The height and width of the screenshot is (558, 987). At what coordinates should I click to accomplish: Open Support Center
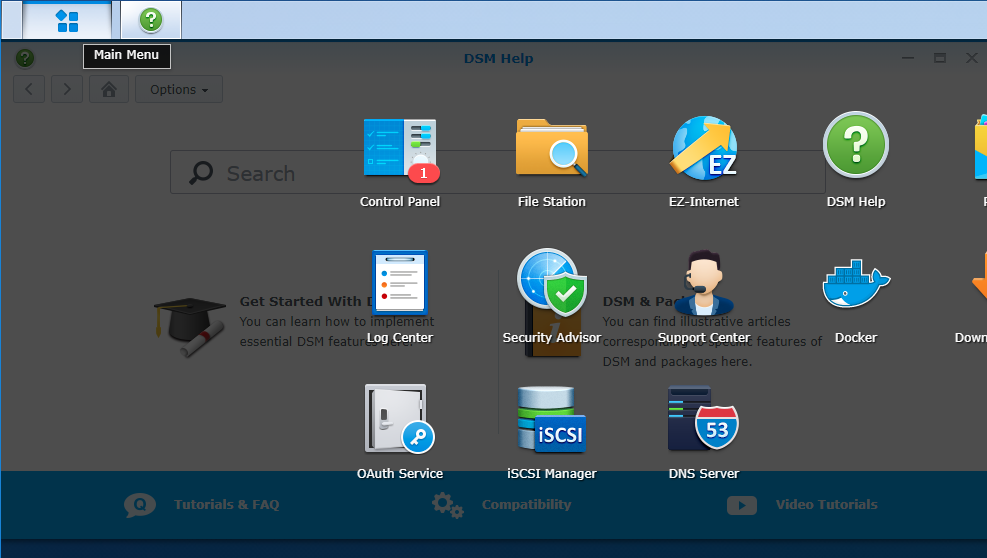(x=704, y=297)
